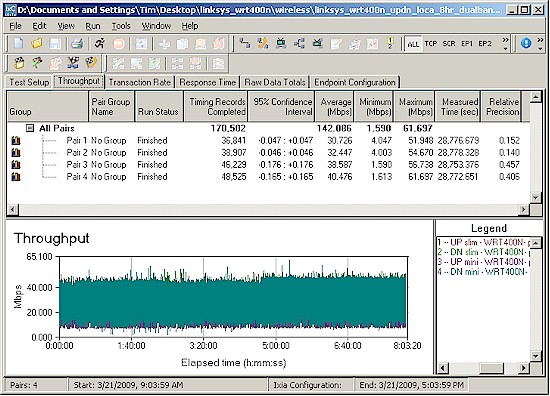Open the Tools menu
Screen dimensions: 550x396
[x=121, y=26]
